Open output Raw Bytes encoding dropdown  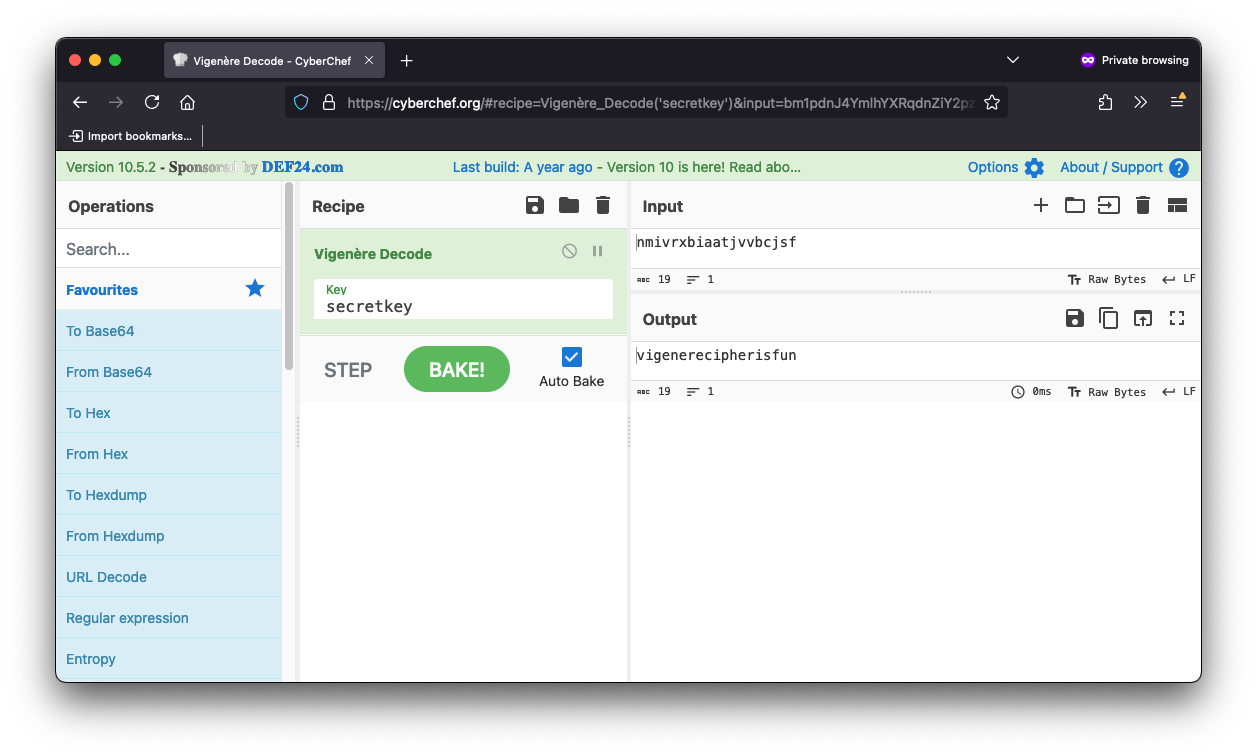coord(1106,392)
